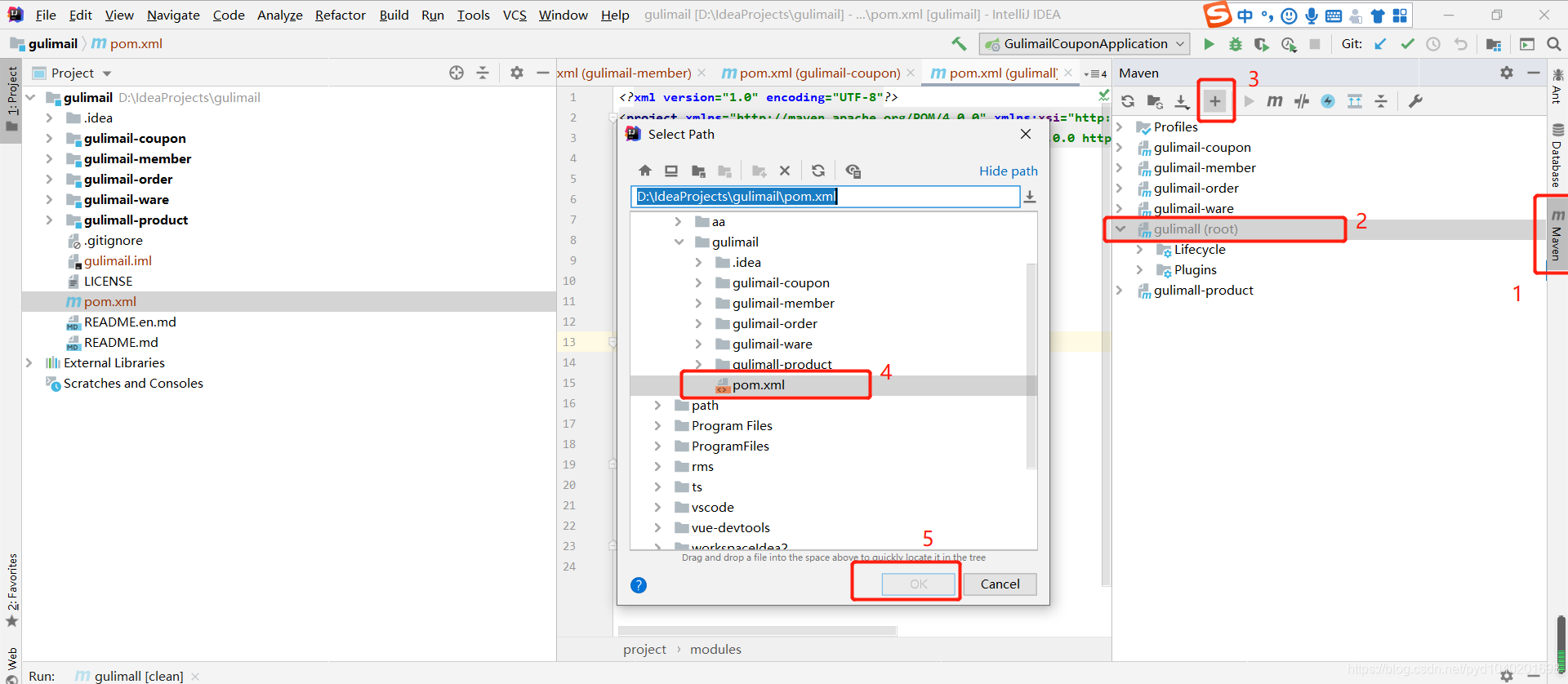Close pom.xml (gulimail-coupon) tab
This screenshot has height=684, width=1568.
[911, 73]
